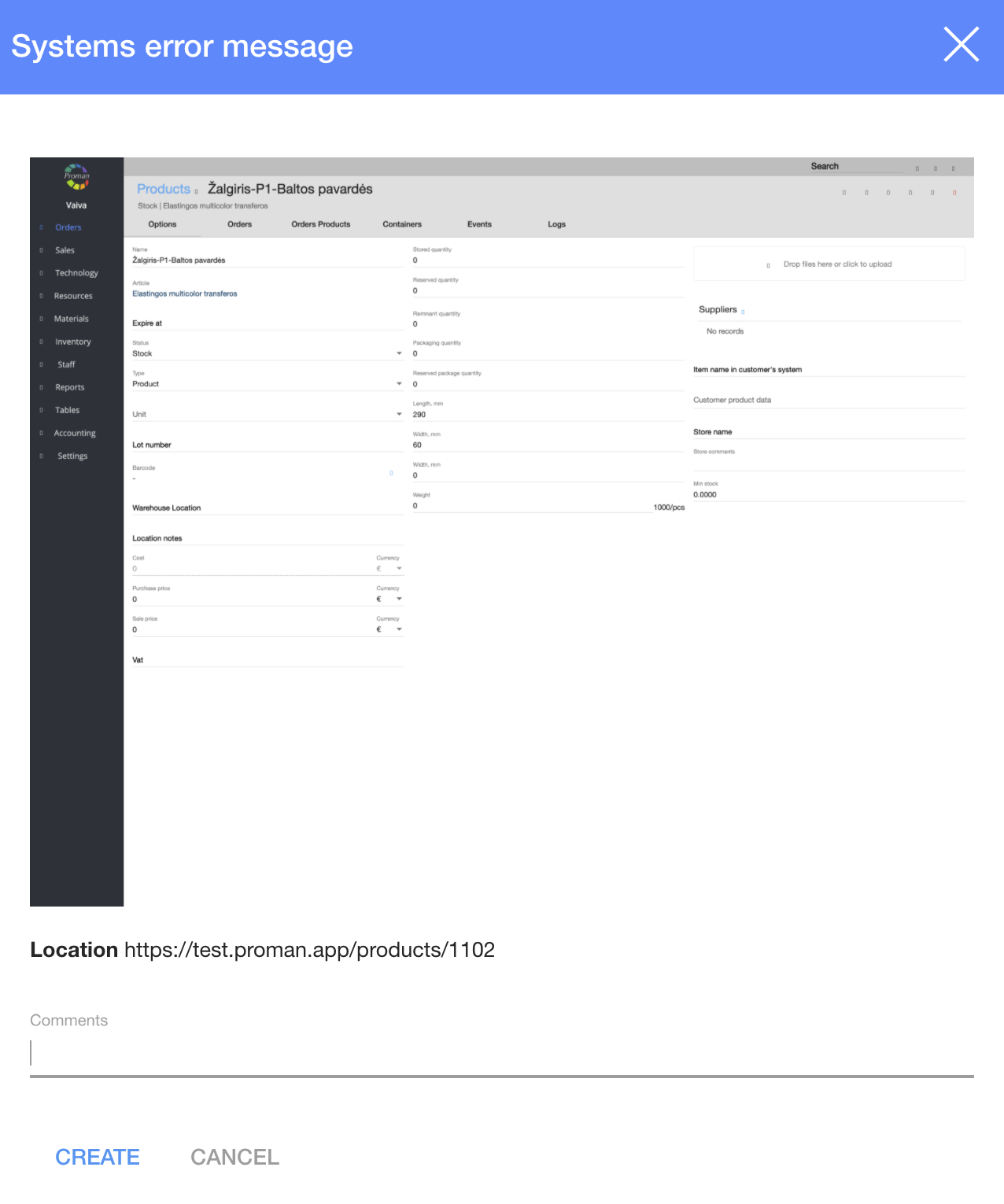Click the Elastingos multicolor transferos article link
Viewport: 1004px width, 1204px height.
point(185,294)
